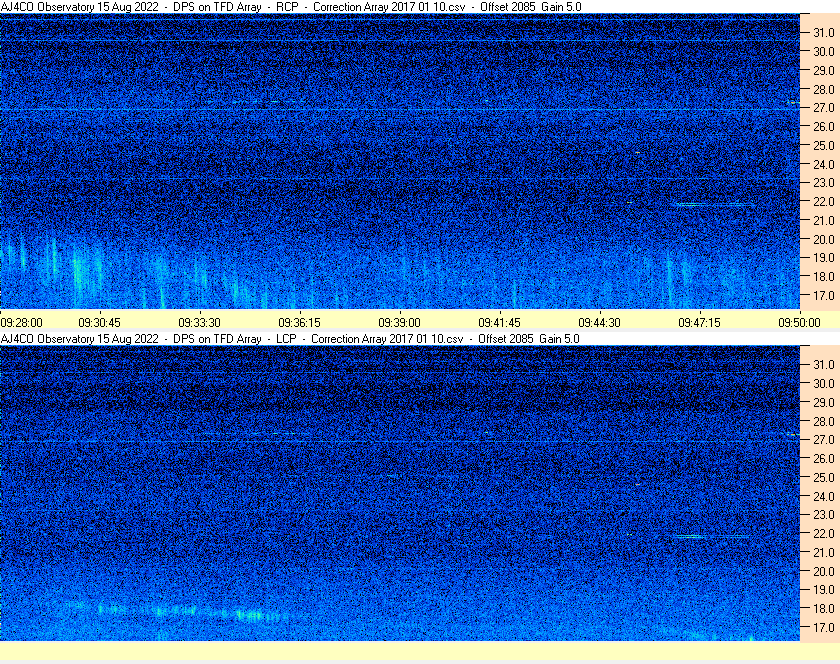Click the 09:47:15 time label
This screenshot has width=840, height=664.
[700, 323]
